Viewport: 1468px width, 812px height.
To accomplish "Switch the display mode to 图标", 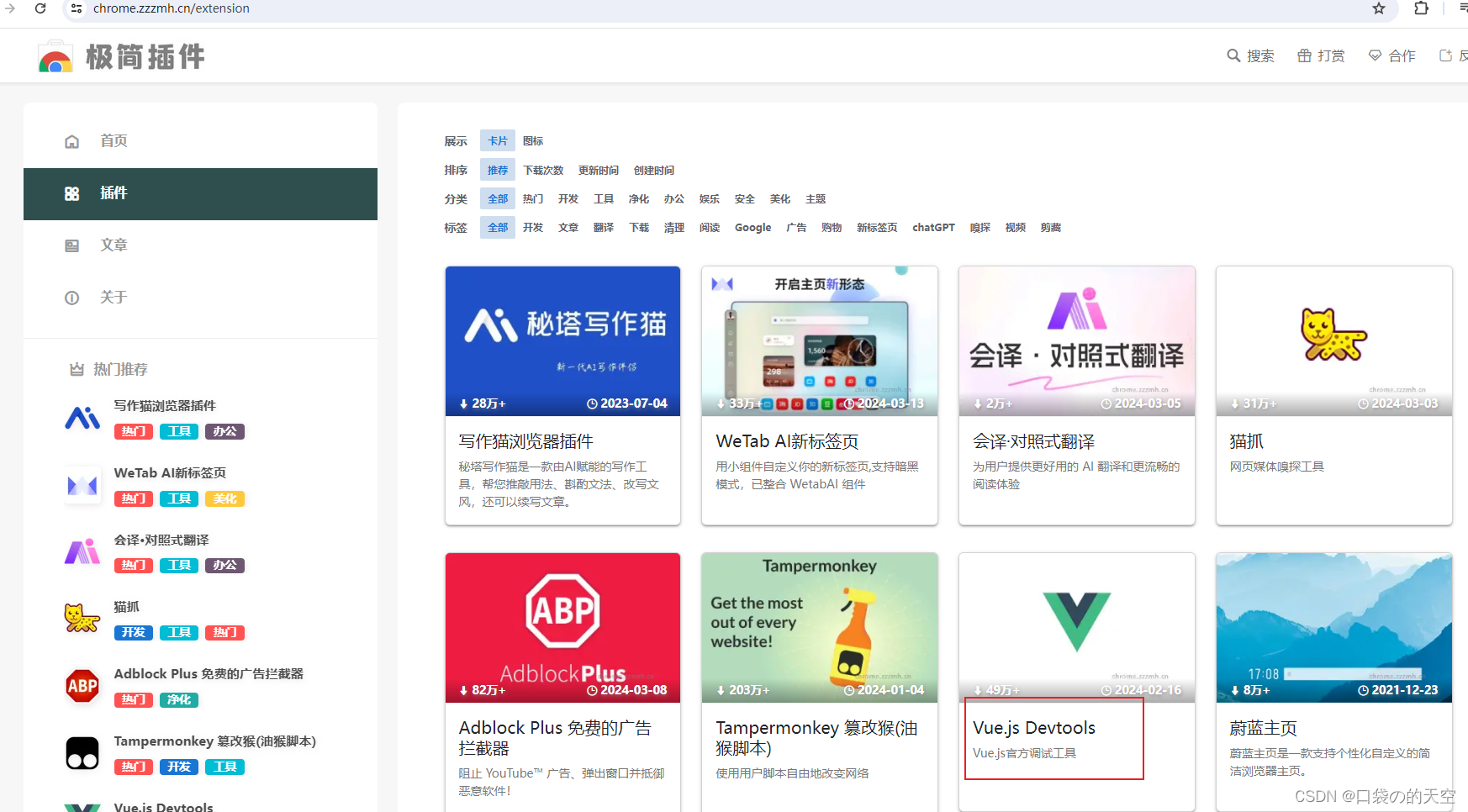I will 532,140.
